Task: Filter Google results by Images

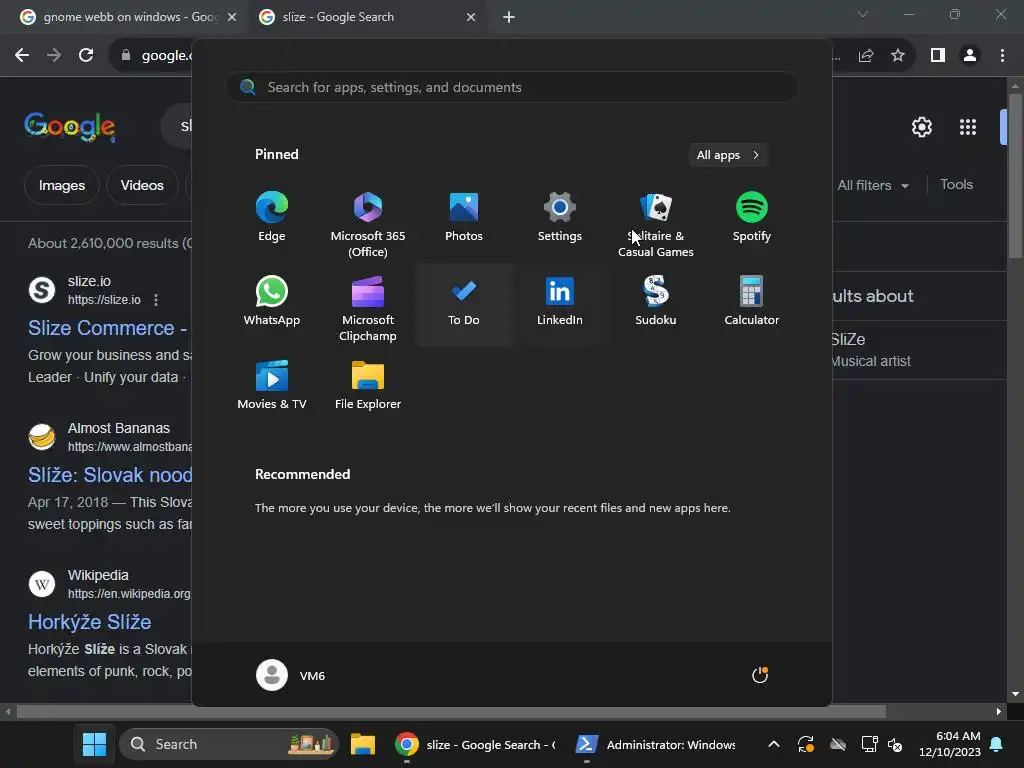Action: click(61, 185)
